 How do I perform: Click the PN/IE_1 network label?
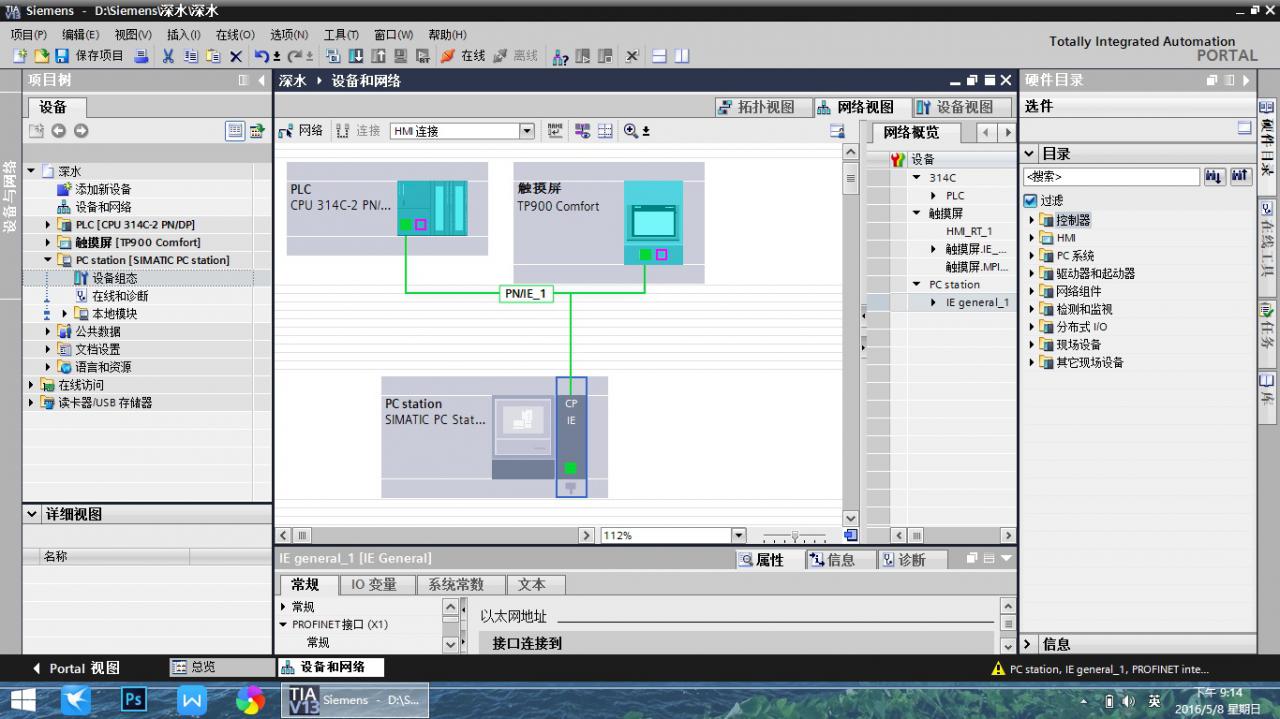[x=526, y=294]
